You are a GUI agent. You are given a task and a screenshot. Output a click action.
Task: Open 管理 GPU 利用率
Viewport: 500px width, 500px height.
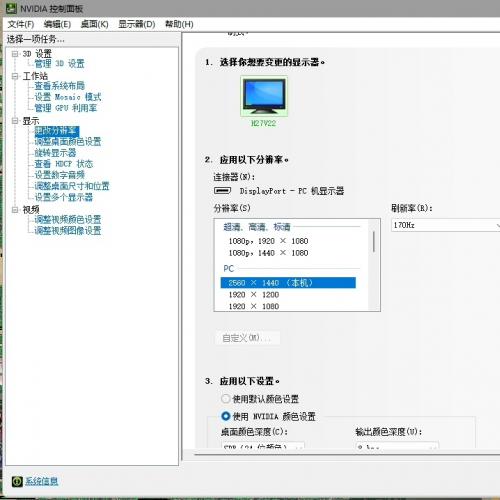[66, 108]
